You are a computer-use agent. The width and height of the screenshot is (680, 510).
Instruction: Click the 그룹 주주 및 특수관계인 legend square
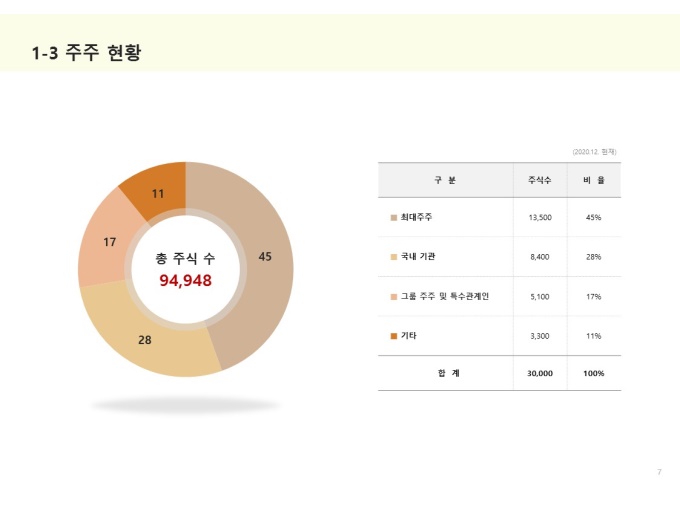tap(394, 297)
